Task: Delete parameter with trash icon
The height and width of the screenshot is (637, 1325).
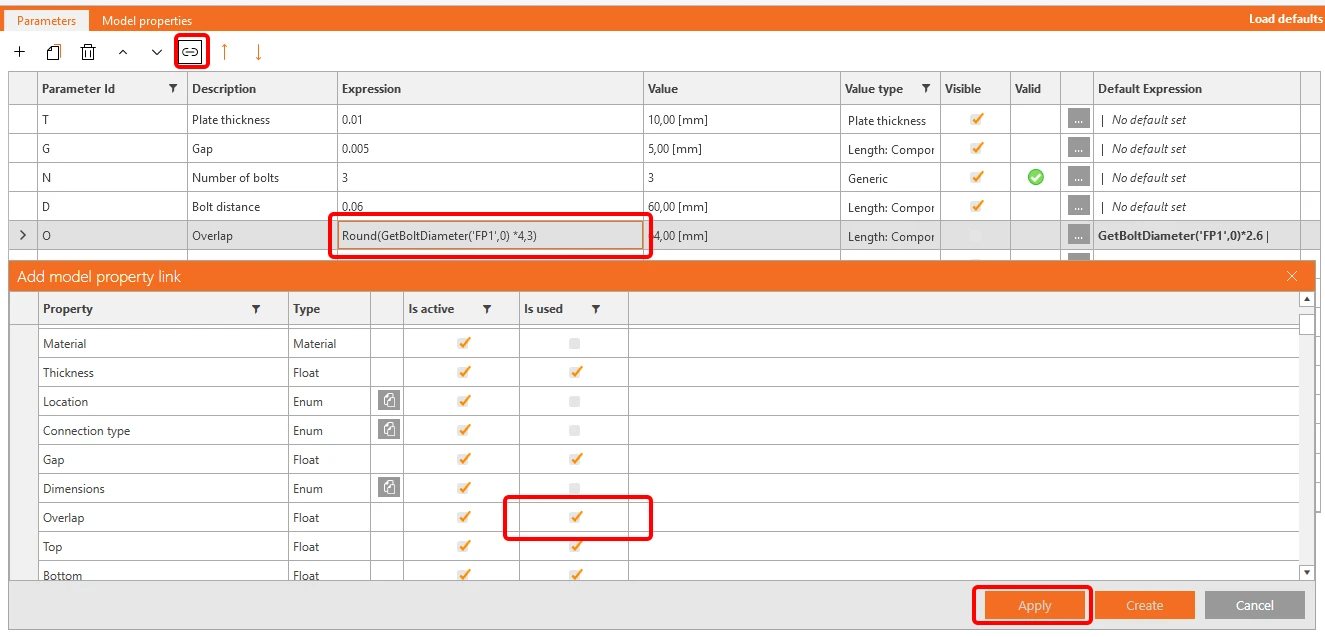Action: point(88,52)
